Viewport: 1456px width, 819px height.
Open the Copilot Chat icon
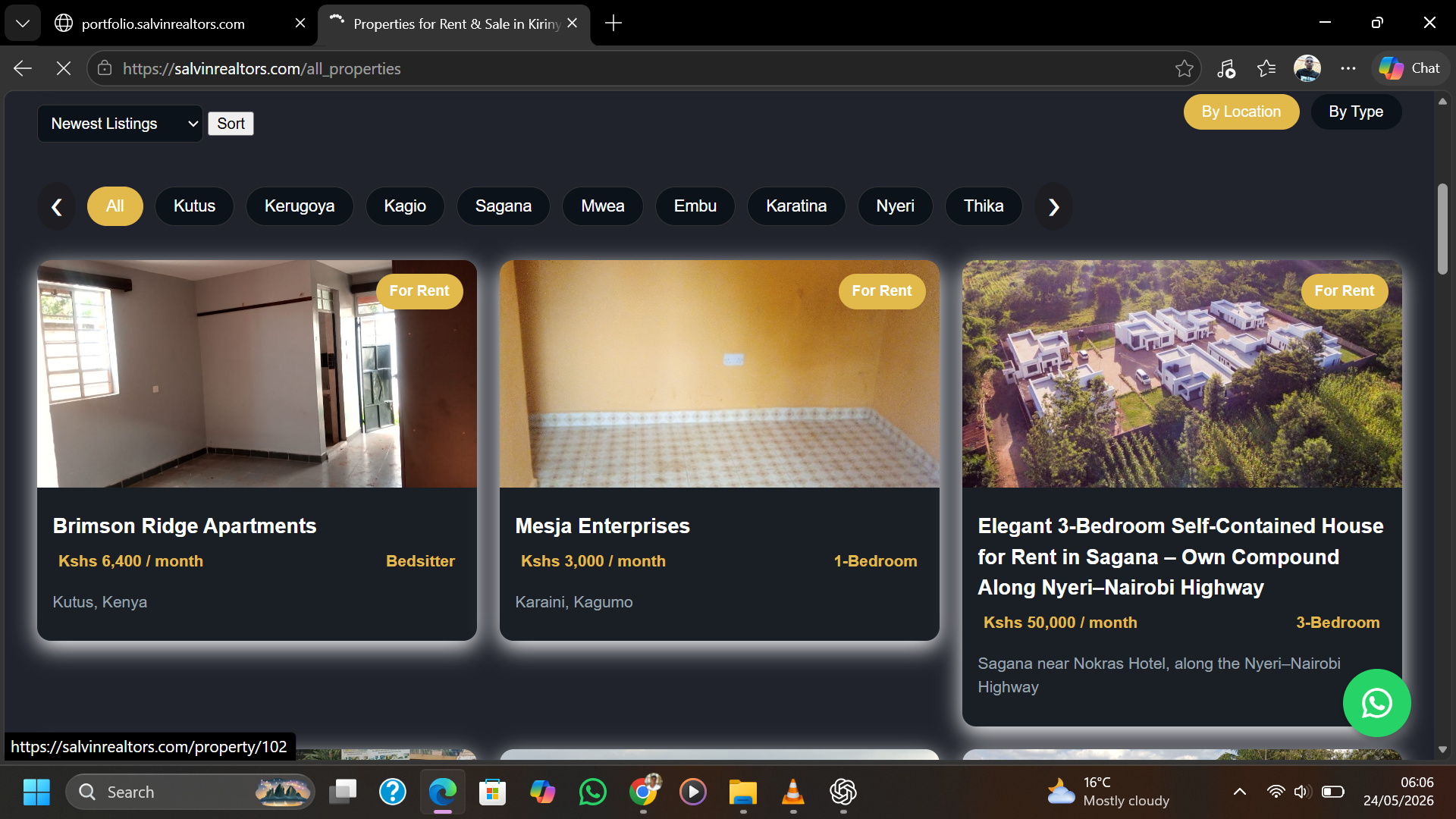[1410, 68]
